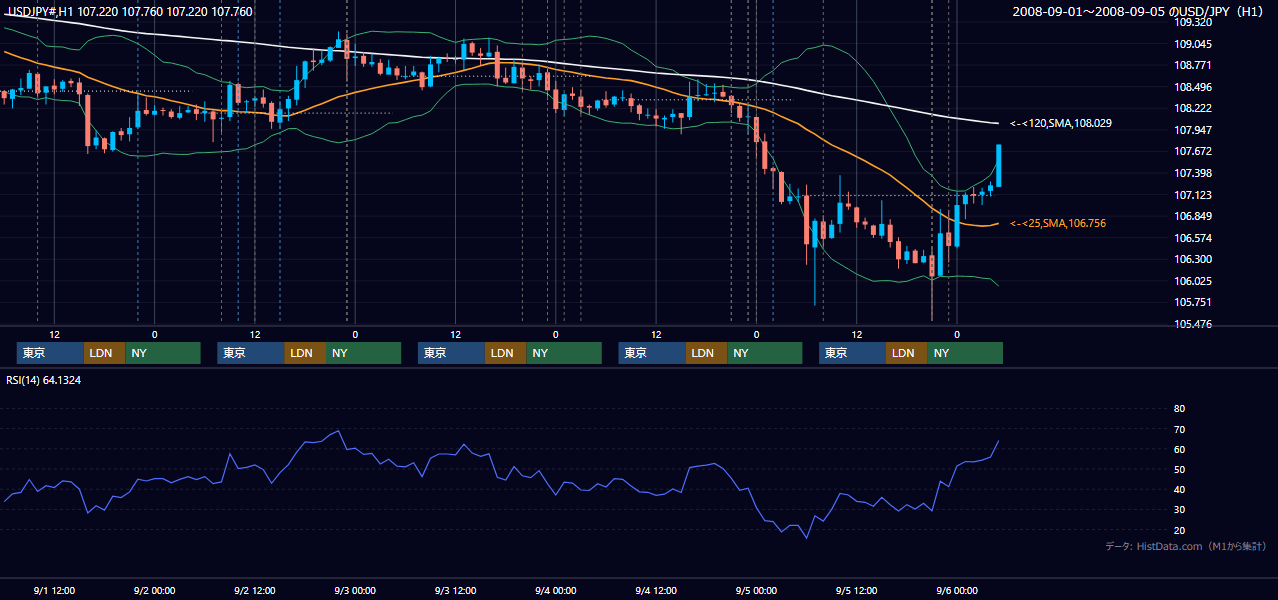Click the 9/4 00:00 time axis label
Screen dimensions: 1278x600
555,590
